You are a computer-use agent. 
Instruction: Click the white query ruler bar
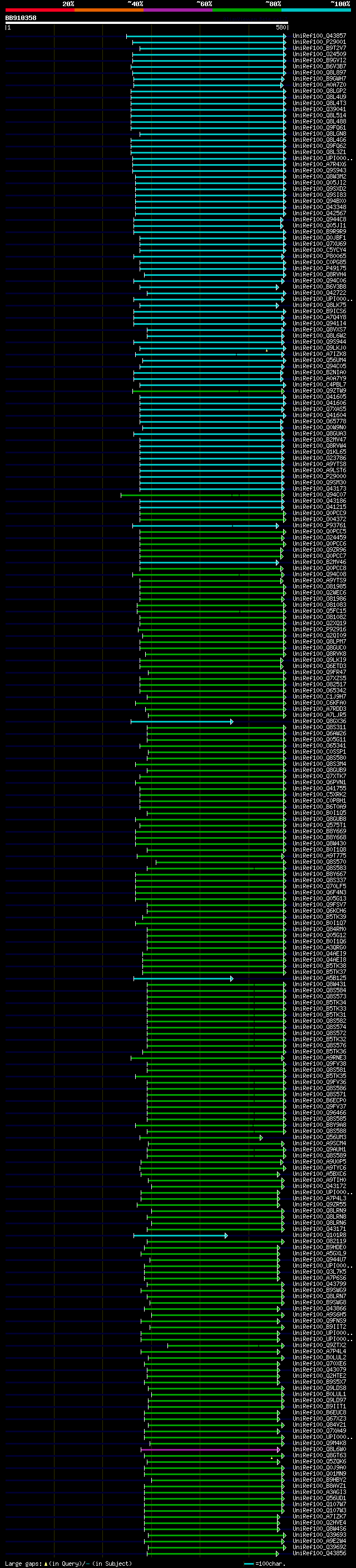147,22
